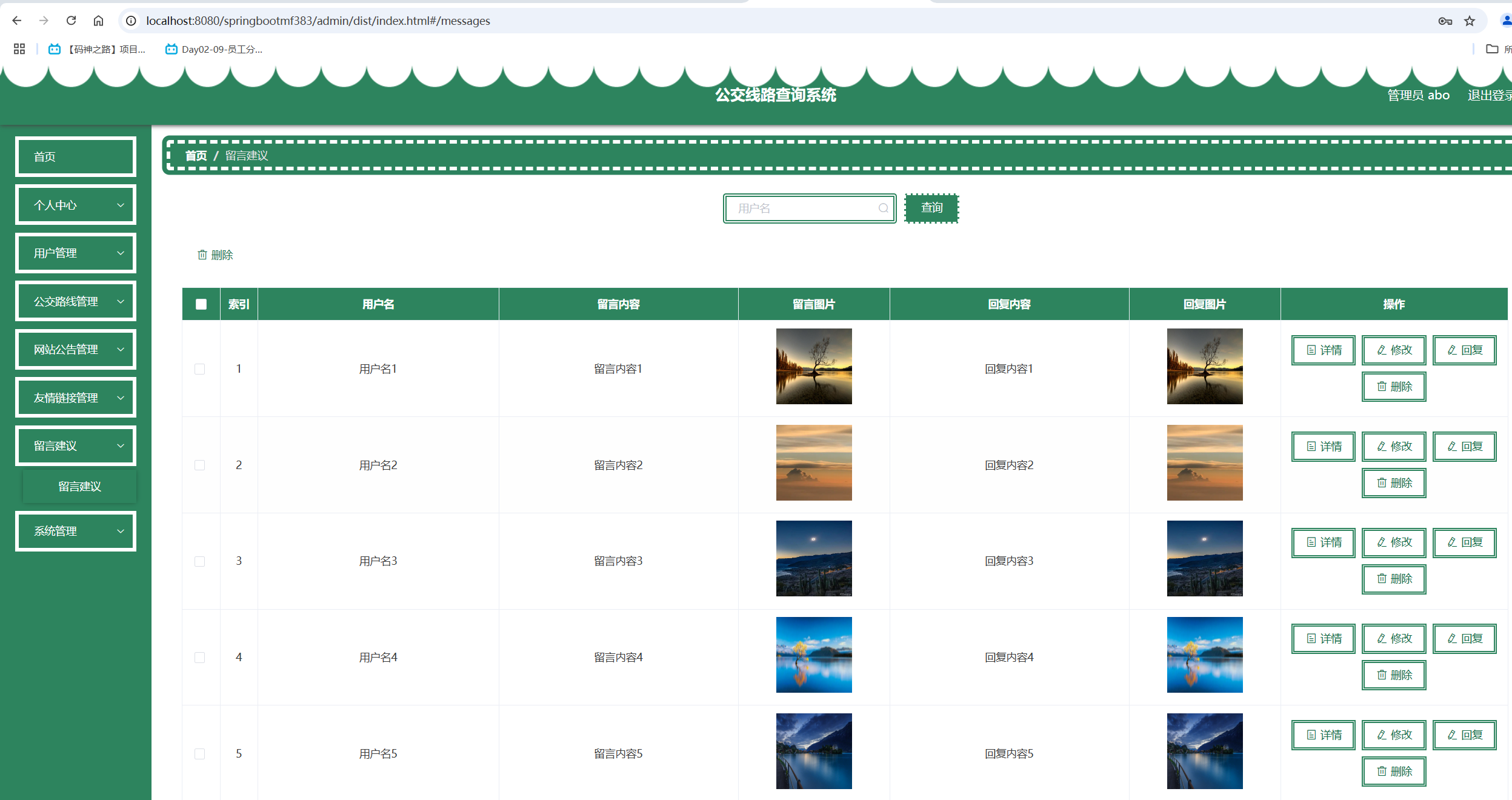Go back with browser back arrow

(17, 21)
